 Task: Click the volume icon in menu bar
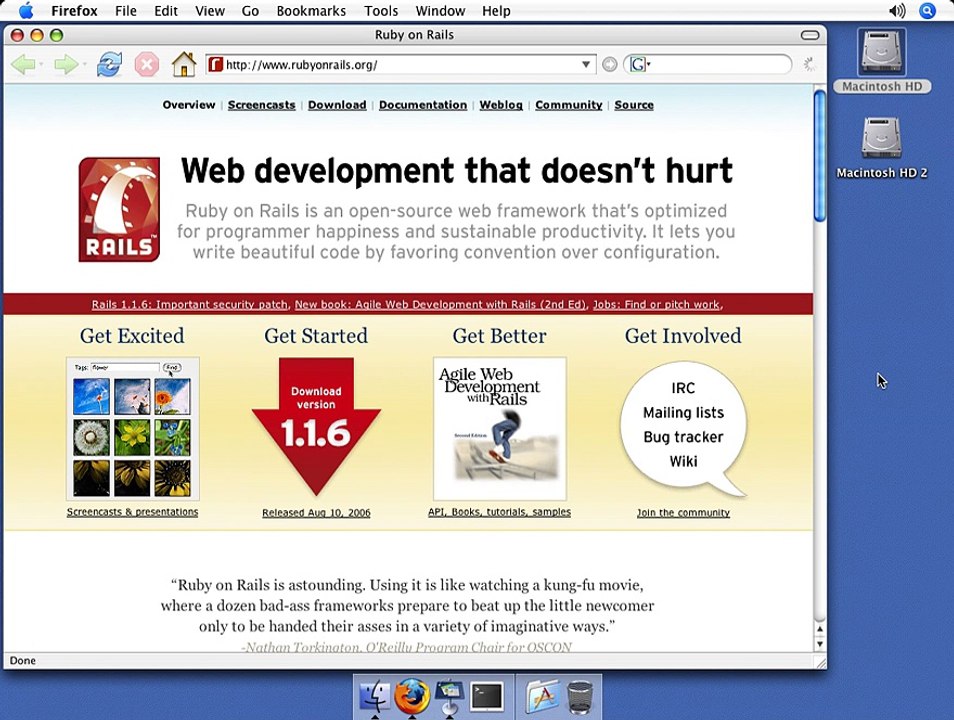point(897,11)
